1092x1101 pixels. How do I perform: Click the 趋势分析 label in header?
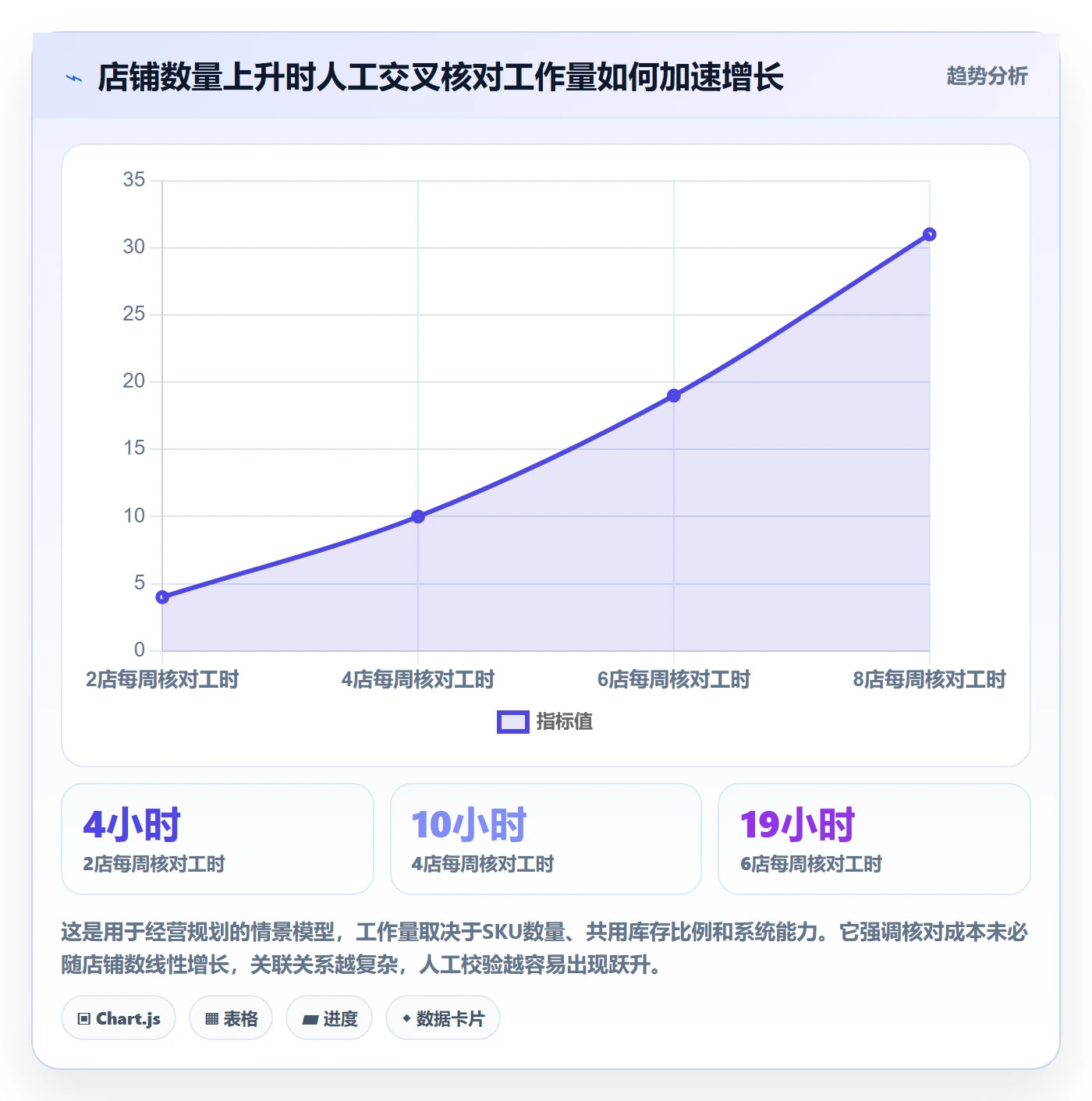pyautogui.click(x=987, y=76)
